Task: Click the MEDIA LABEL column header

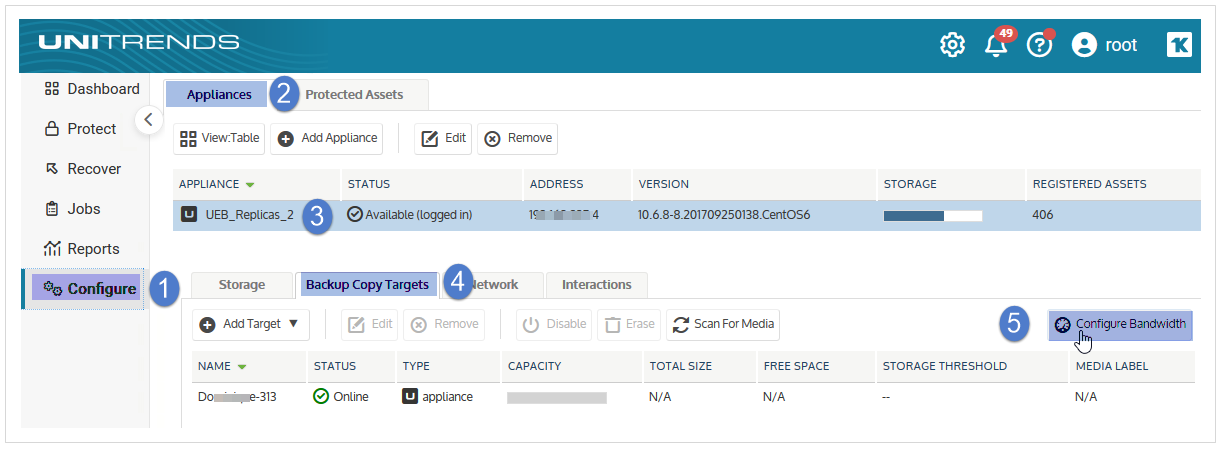Action: 1112,366
